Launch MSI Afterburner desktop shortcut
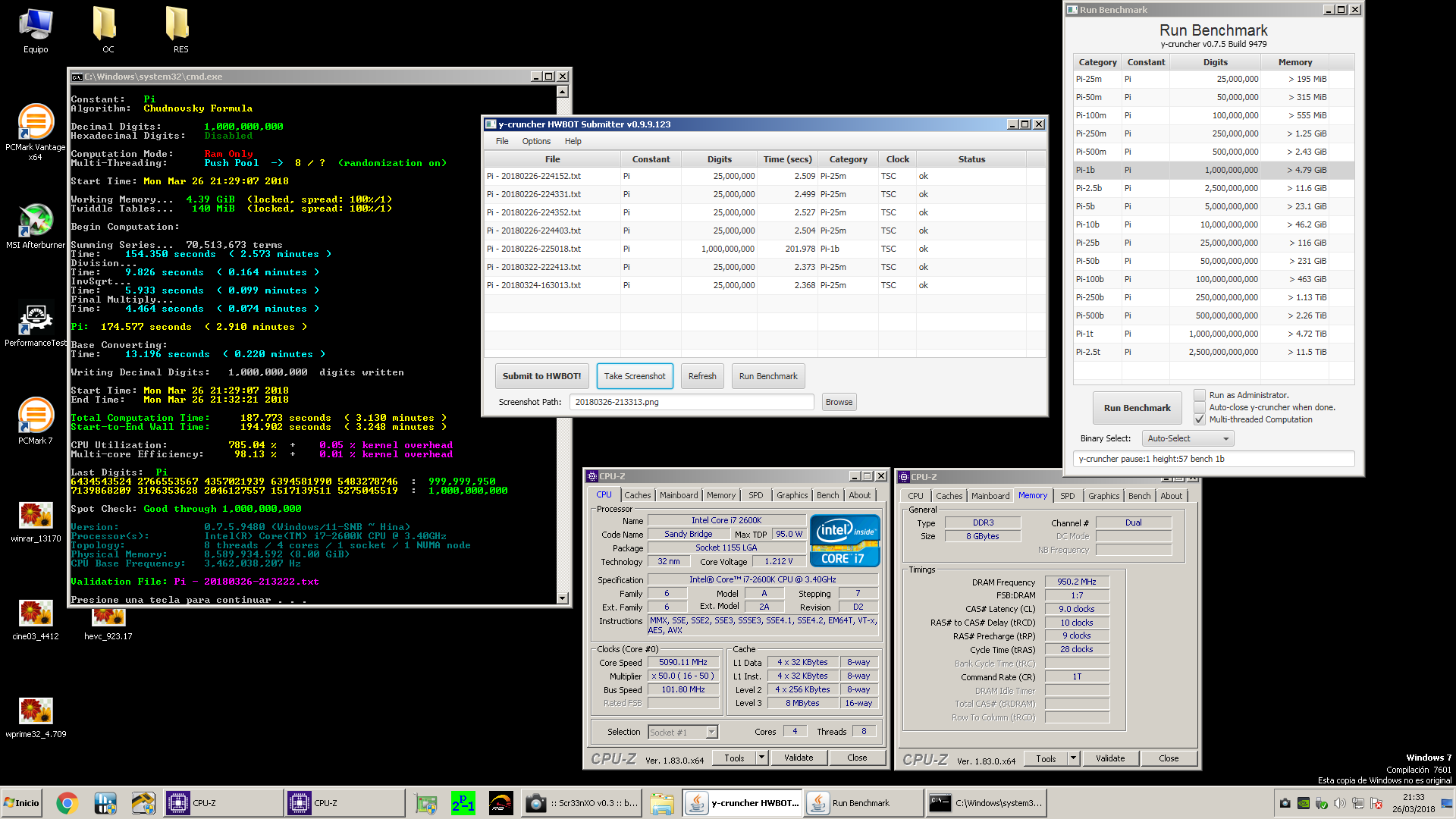This screenshot has width=1456, height=819. 36,226
